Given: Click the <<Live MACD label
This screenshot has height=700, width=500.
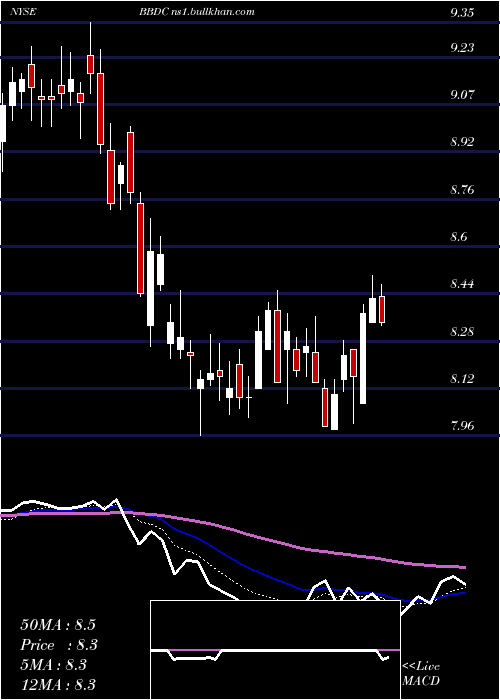Looking at the screenshot, I should pos(421,674).
